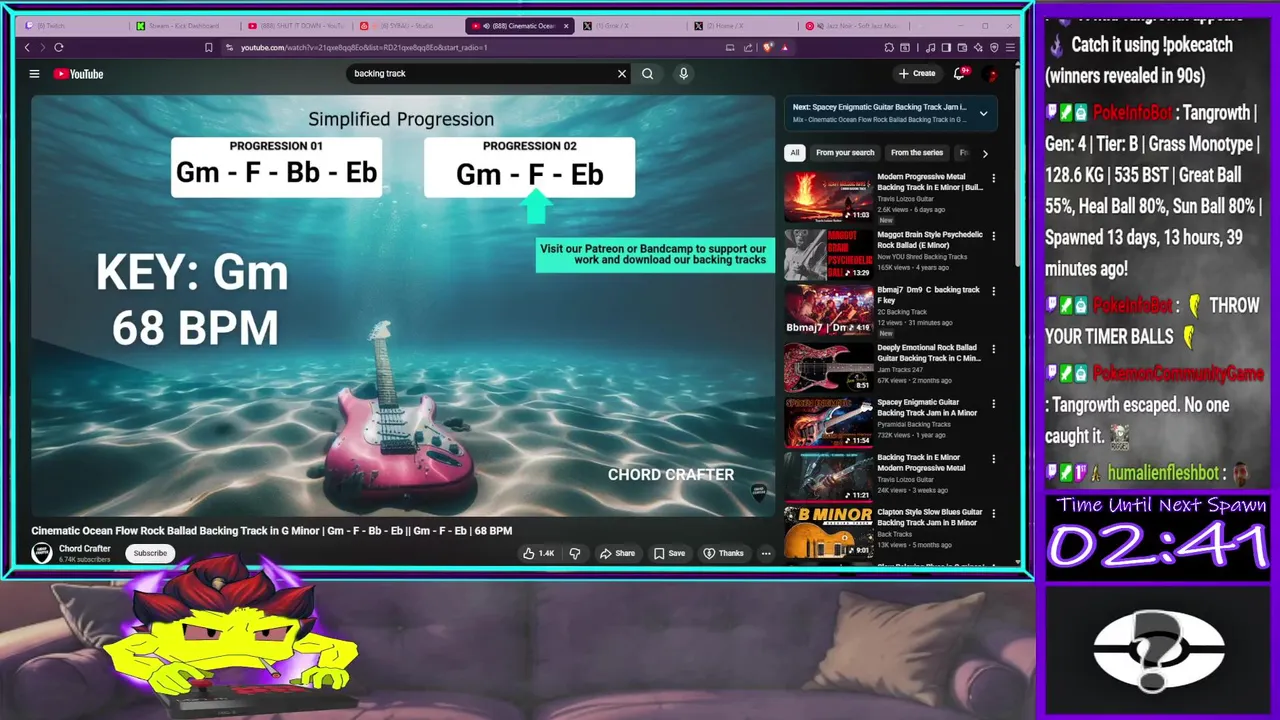1280x720 pixels.
Task: Open the Chord Crafter channel avatar
Action: click(x=42, y=553)
